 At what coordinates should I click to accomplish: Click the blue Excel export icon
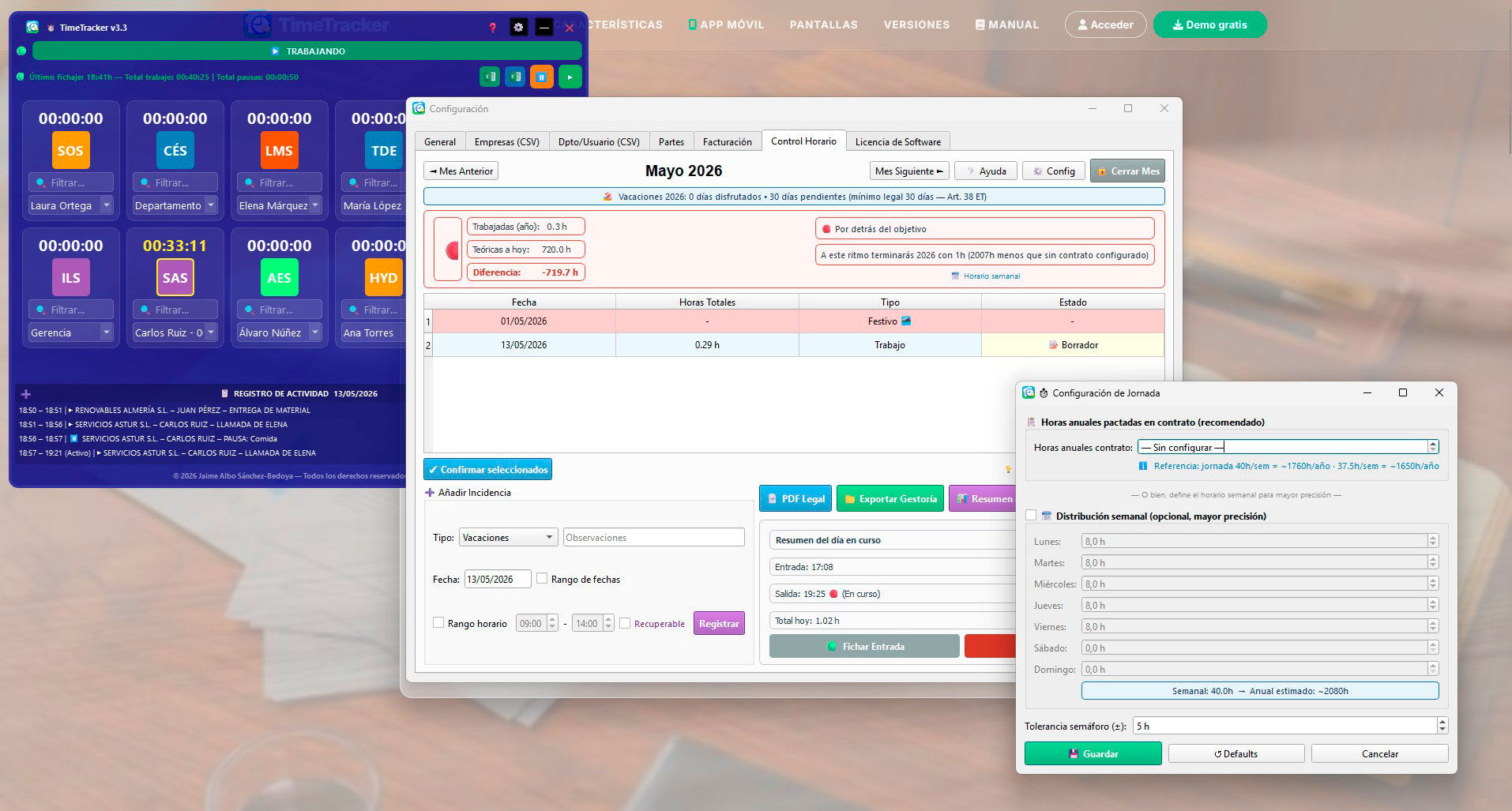pyautogui.click(x=516, y=77)
